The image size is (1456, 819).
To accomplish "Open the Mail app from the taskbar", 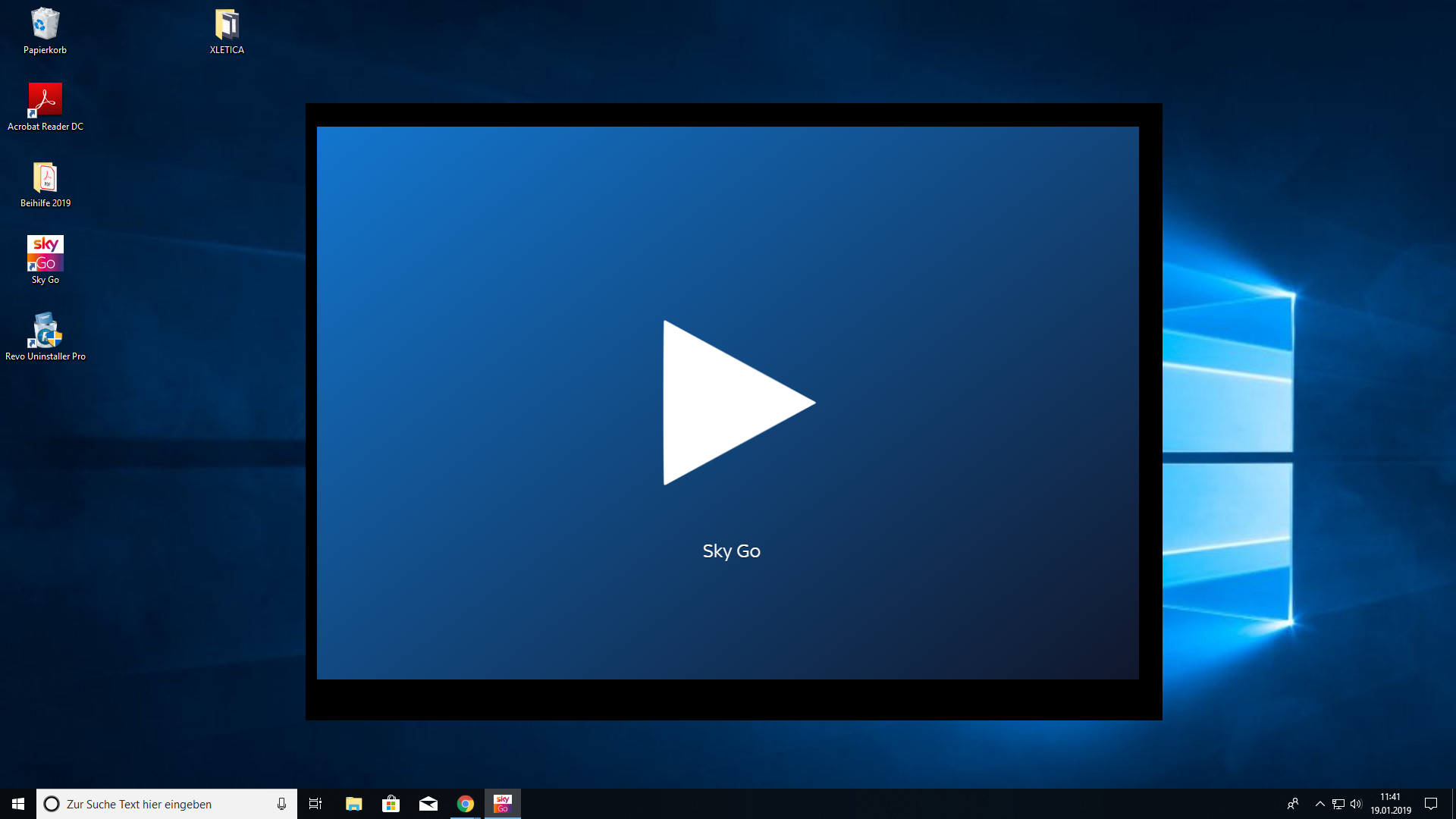I will tap(428, 804).
